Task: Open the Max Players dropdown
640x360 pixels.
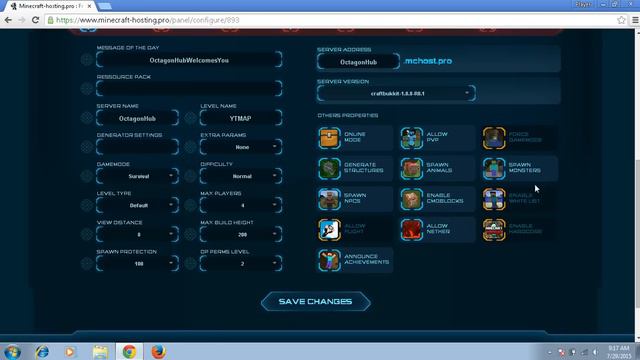Action: coord(241,205)
